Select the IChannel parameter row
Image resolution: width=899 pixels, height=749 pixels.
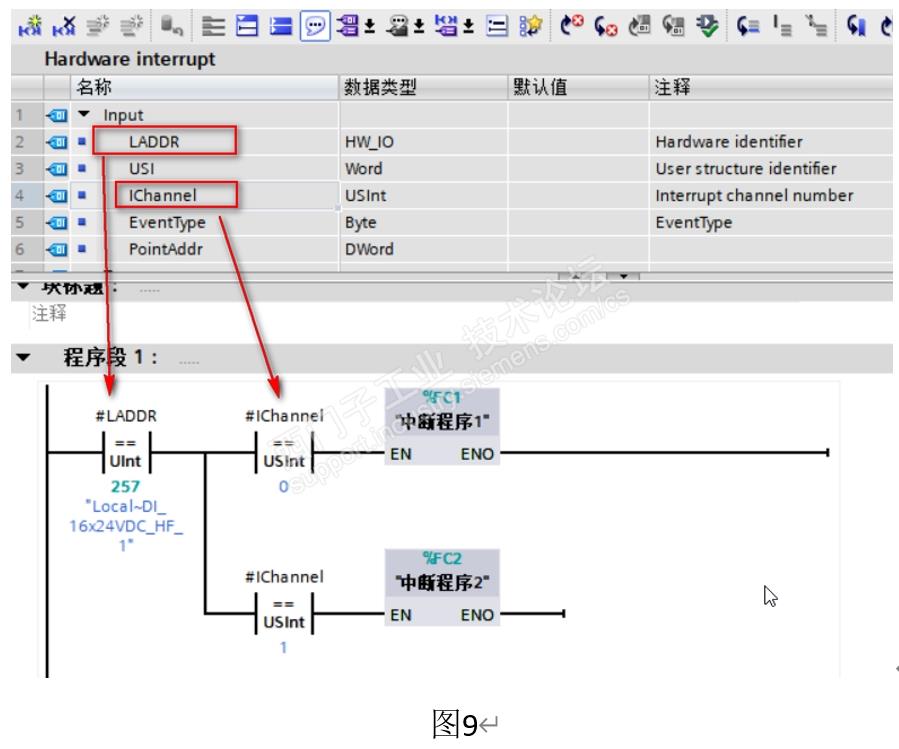coord(451,196)
